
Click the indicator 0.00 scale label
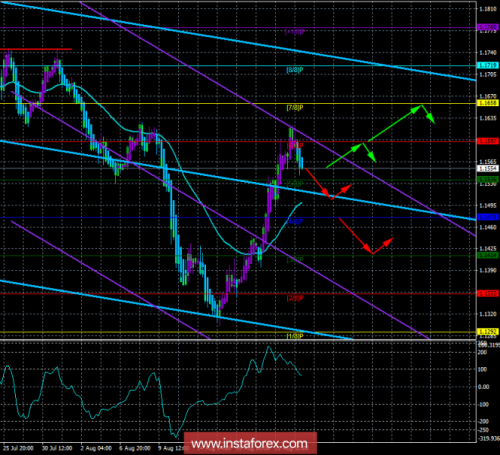(x=483, y=387)
